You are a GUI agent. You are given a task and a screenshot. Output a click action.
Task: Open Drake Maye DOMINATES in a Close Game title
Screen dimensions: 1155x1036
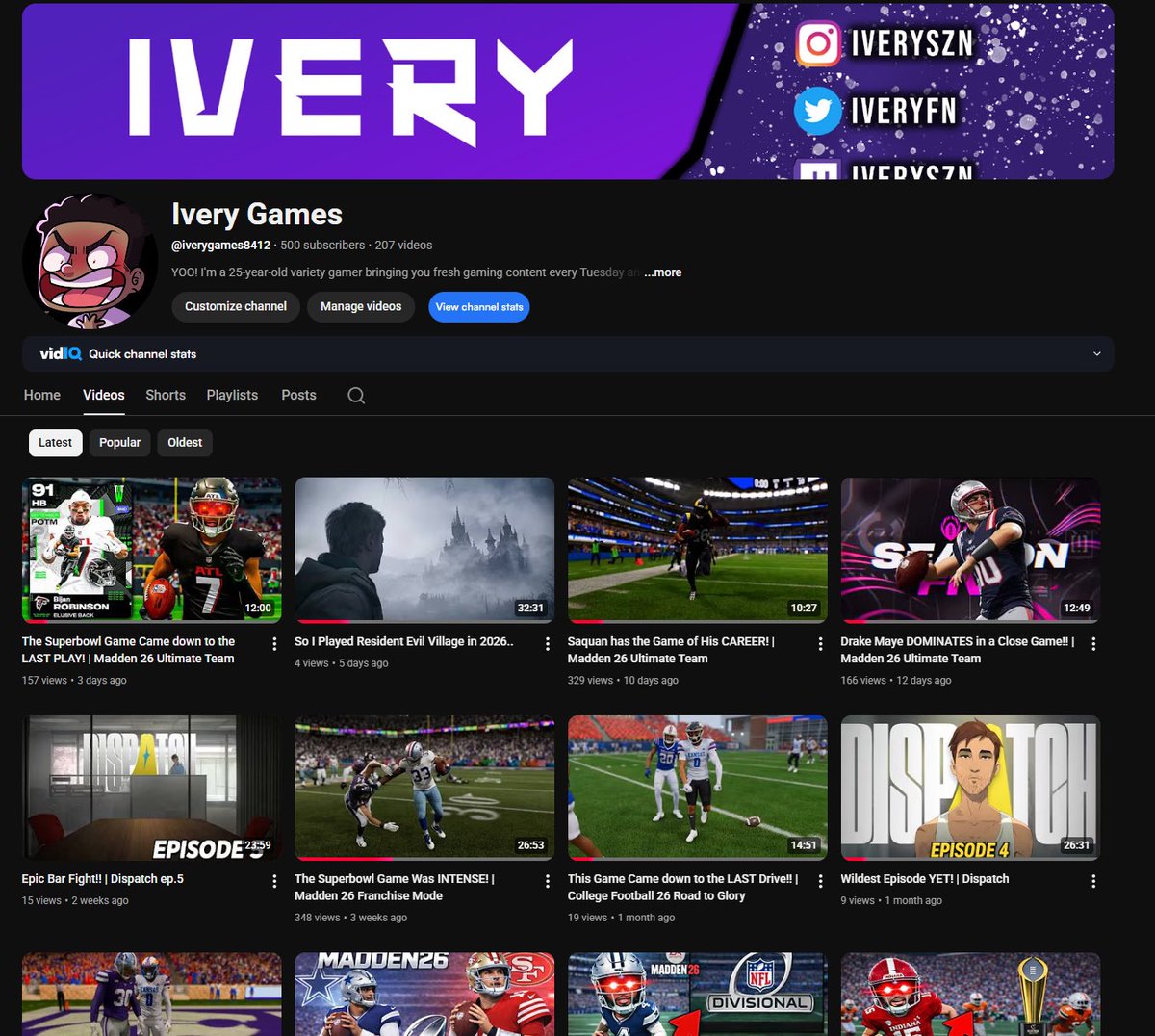pyautogui.click(x=958, y=650)
